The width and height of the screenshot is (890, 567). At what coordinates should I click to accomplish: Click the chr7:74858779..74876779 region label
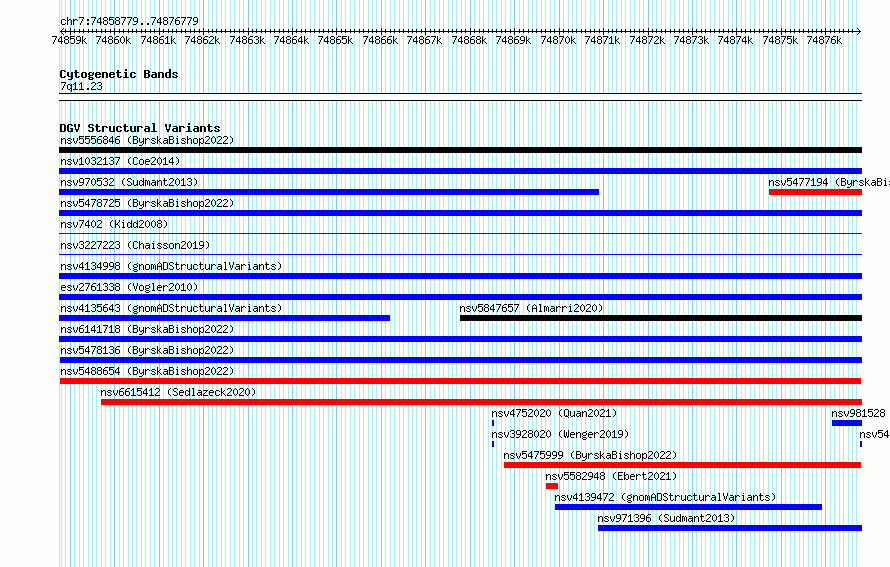pos(129,22)
